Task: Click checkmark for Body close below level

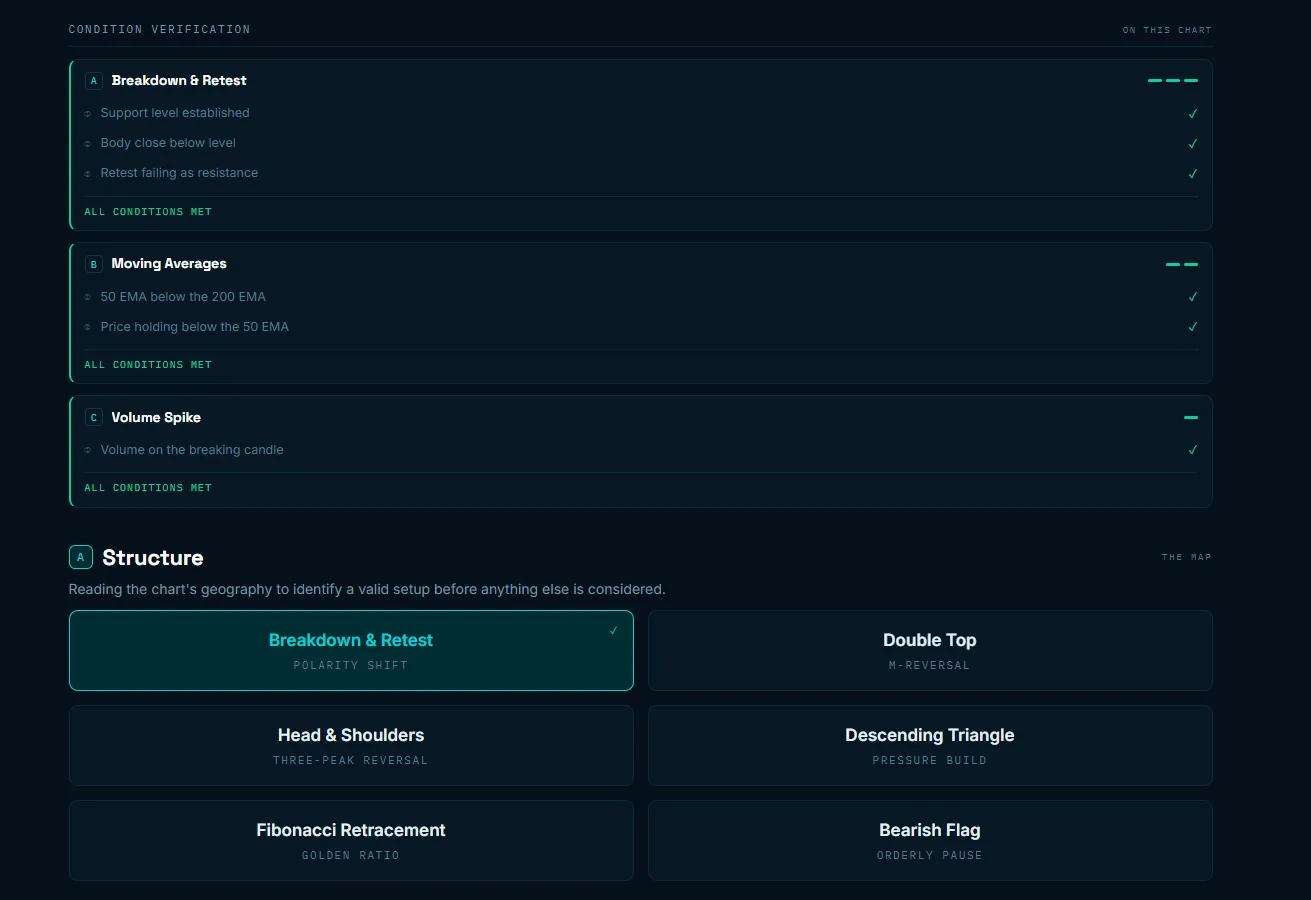Action: [x=1192, y=144]
